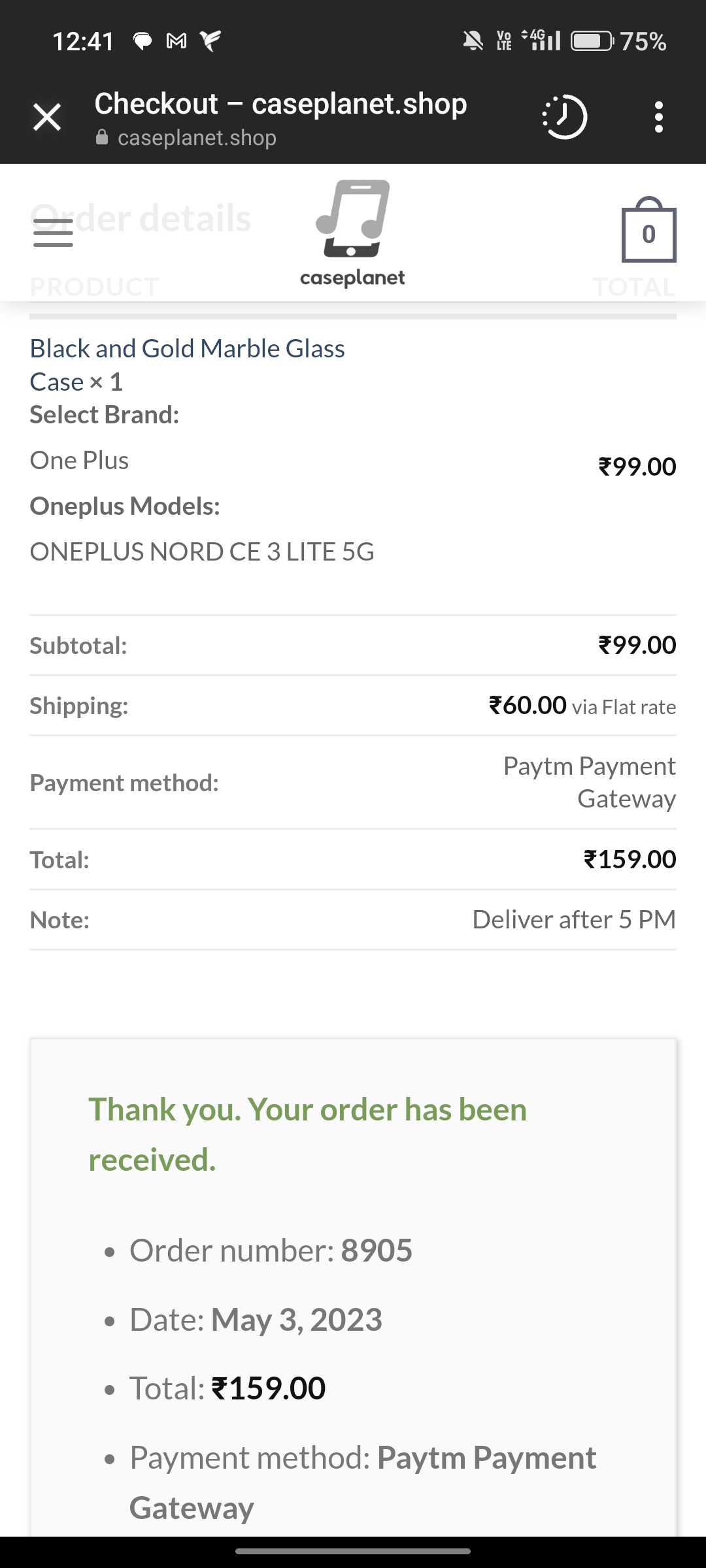Tap the order date May 3, 2023

click(296, 1319)
